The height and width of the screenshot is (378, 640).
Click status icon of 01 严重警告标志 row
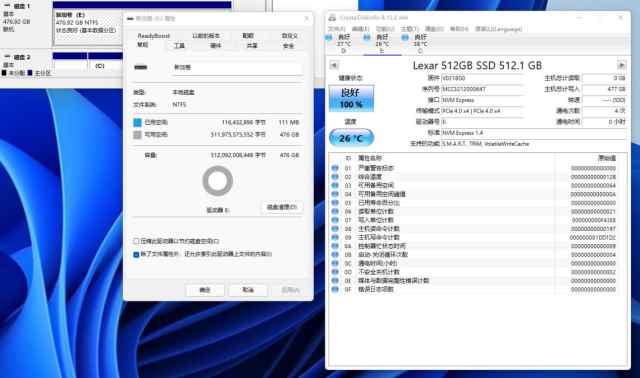point(335,168)
